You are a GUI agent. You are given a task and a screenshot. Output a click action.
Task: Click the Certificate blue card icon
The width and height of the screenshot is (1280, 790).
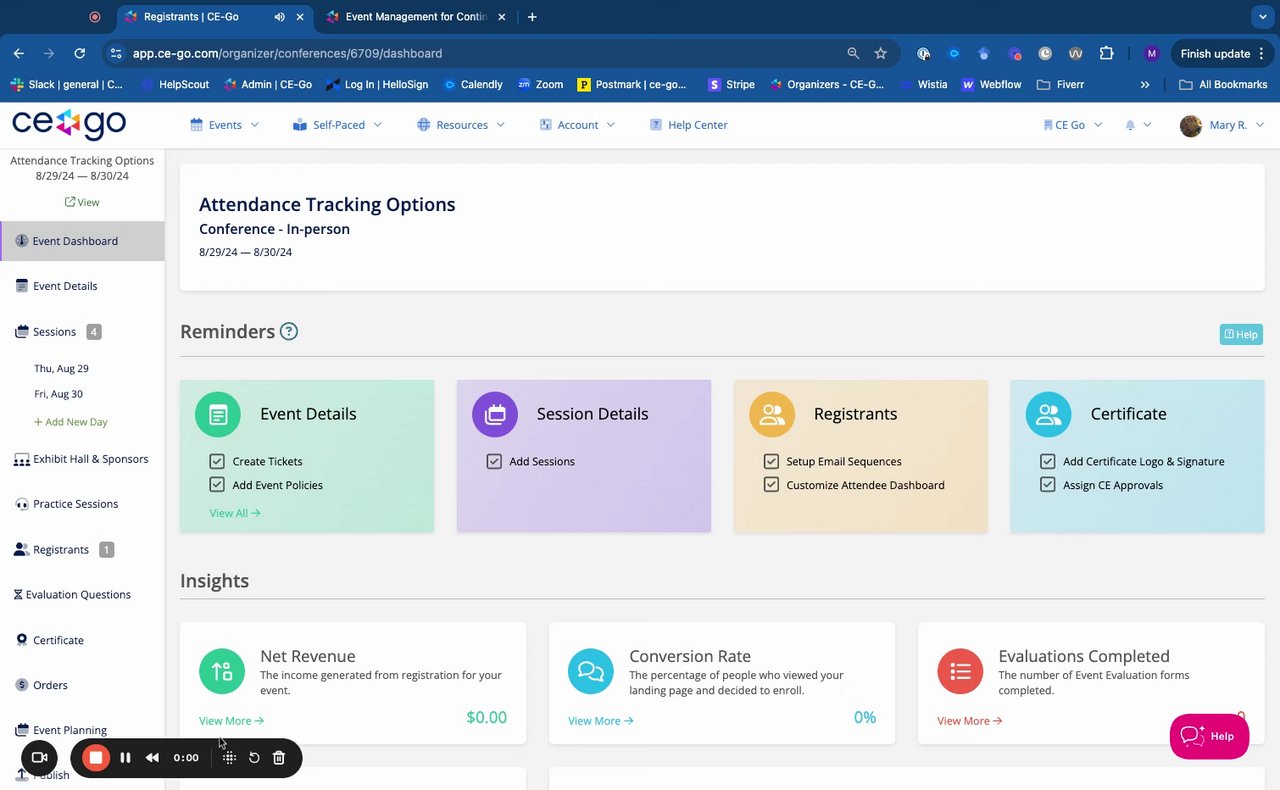click(1049, 414)
